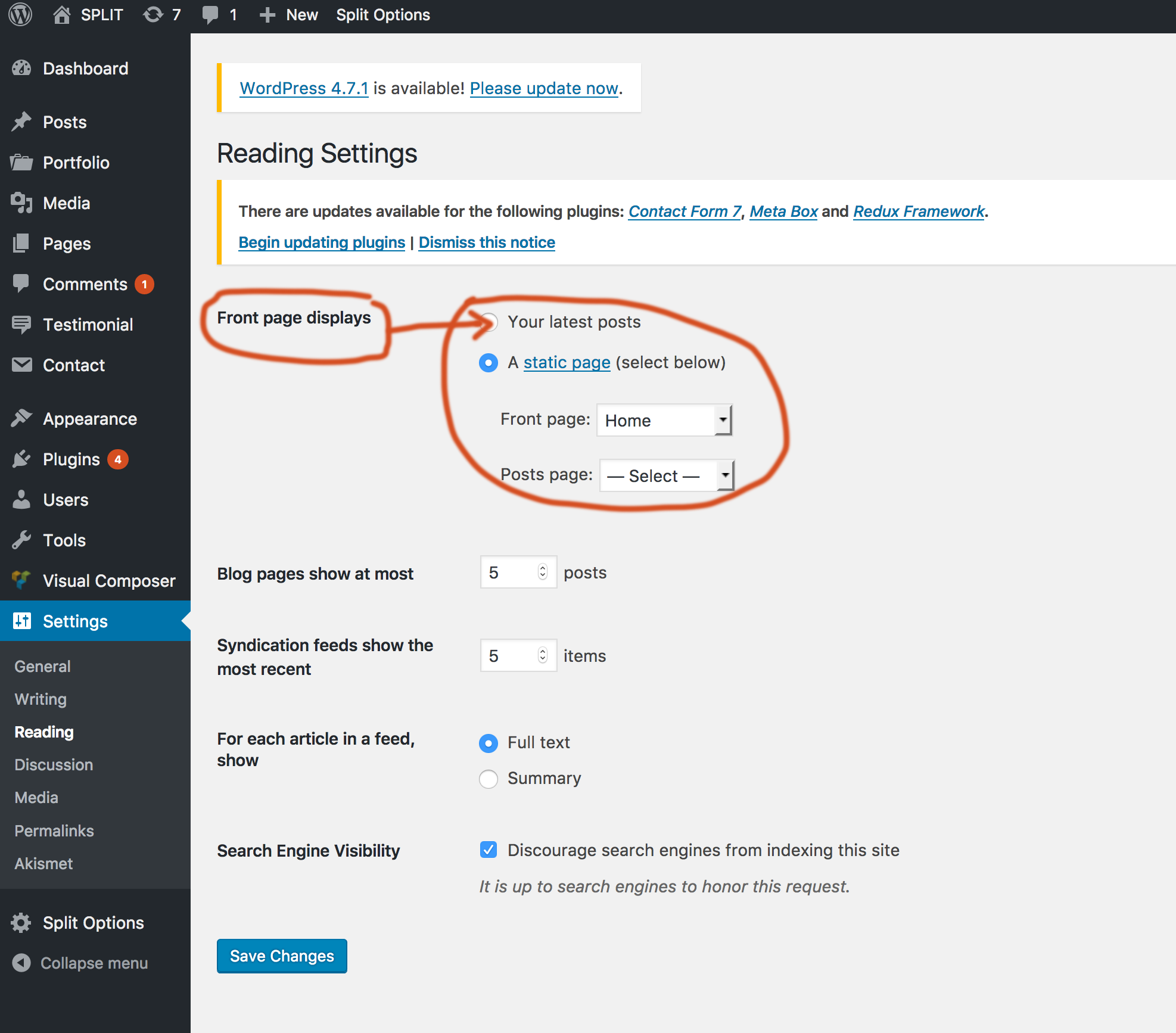Click the comments bubble icon in top bar
Viewport: 1176px width, 1033px height.
pos(210,14)
